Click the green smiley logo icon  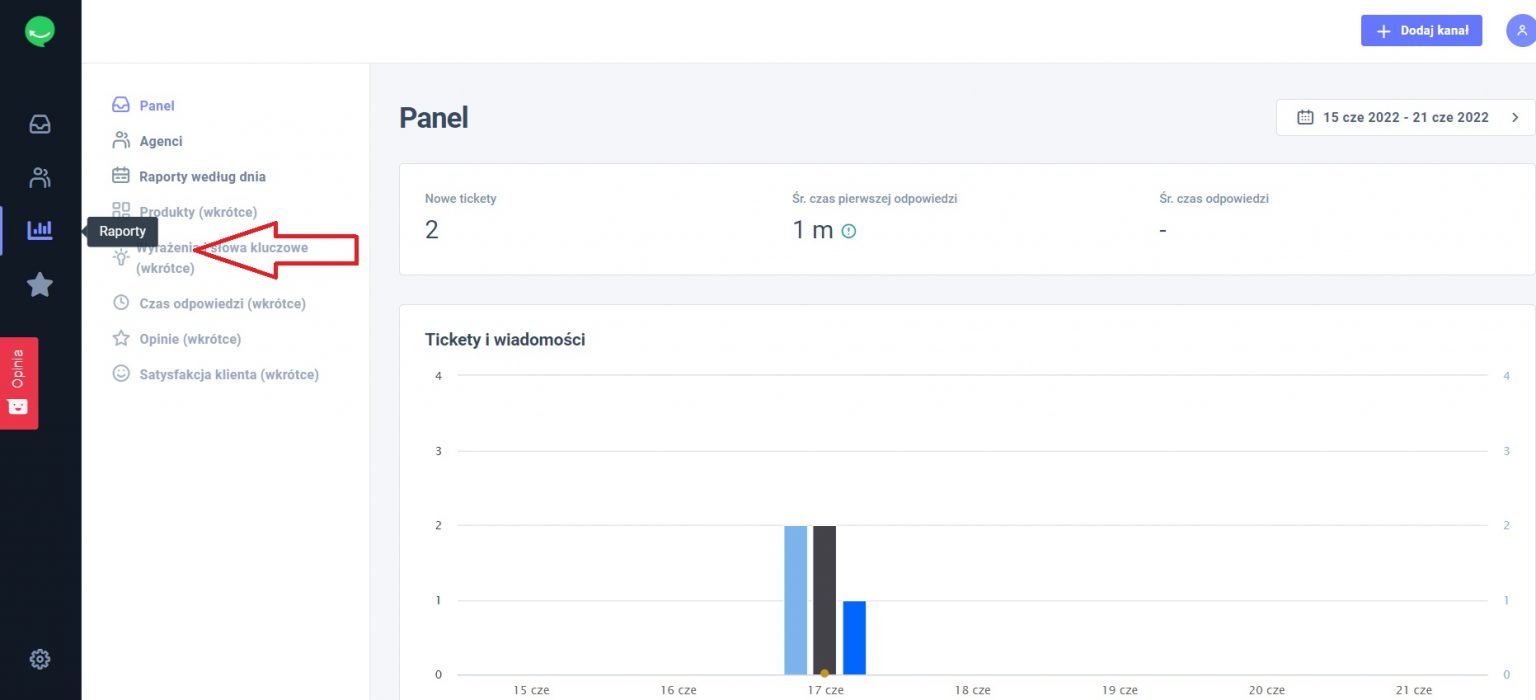[40, 32]
